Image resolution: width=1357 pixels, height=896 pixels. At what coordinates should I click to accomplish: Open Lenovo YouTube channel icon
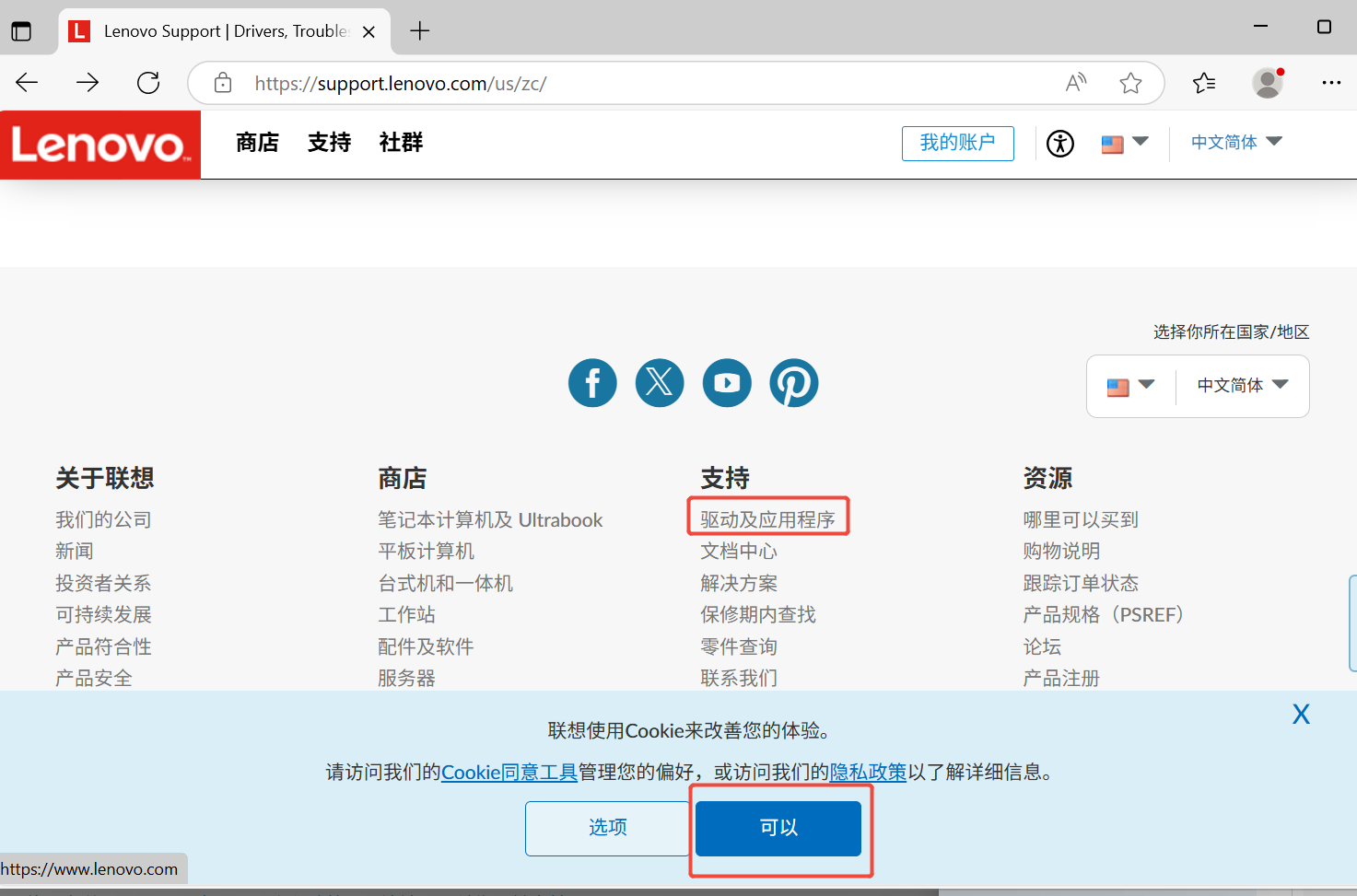[x=727, y=382]
